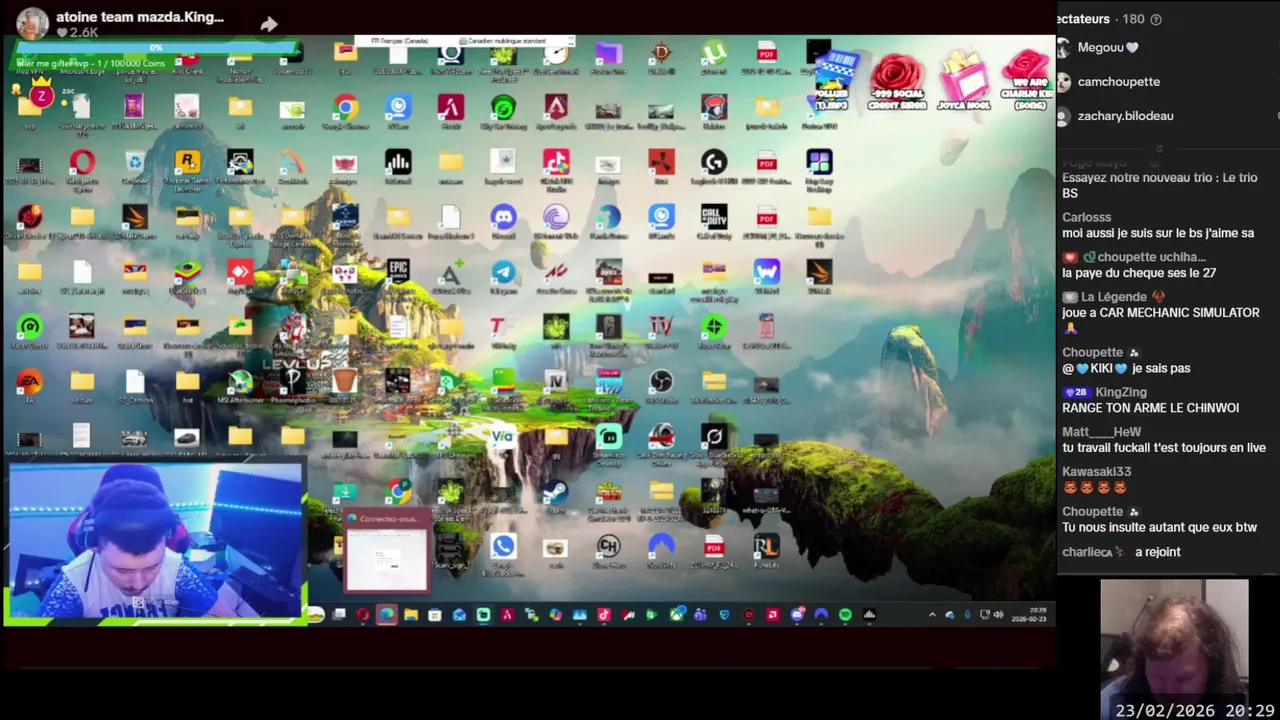The image size is (1280, 720).
Task: Launch Steam from the desktop
Action: (x=556, y=491)
